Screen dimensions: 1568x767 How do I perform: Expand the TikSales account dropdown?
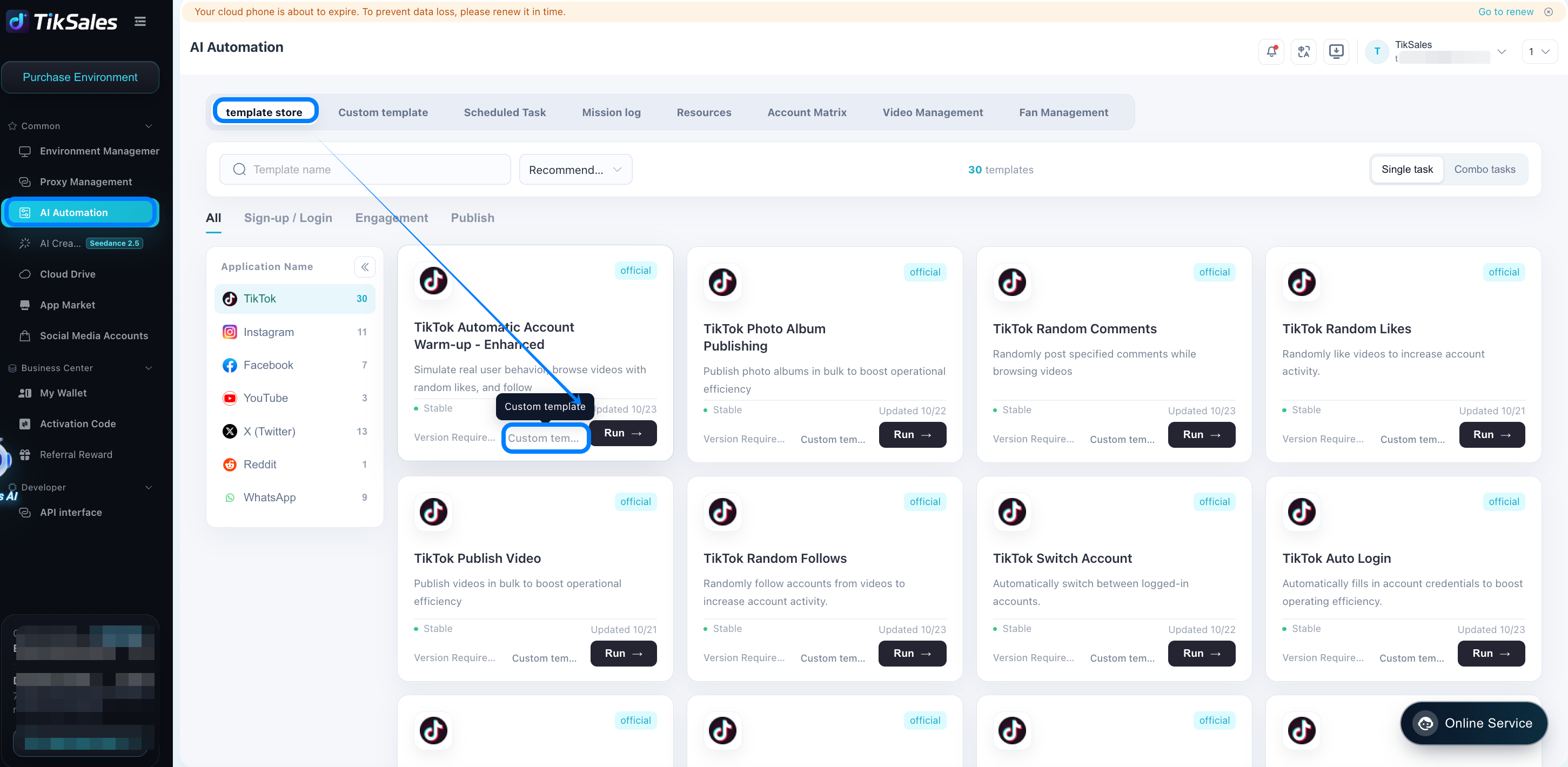(x=1501, y=51)
